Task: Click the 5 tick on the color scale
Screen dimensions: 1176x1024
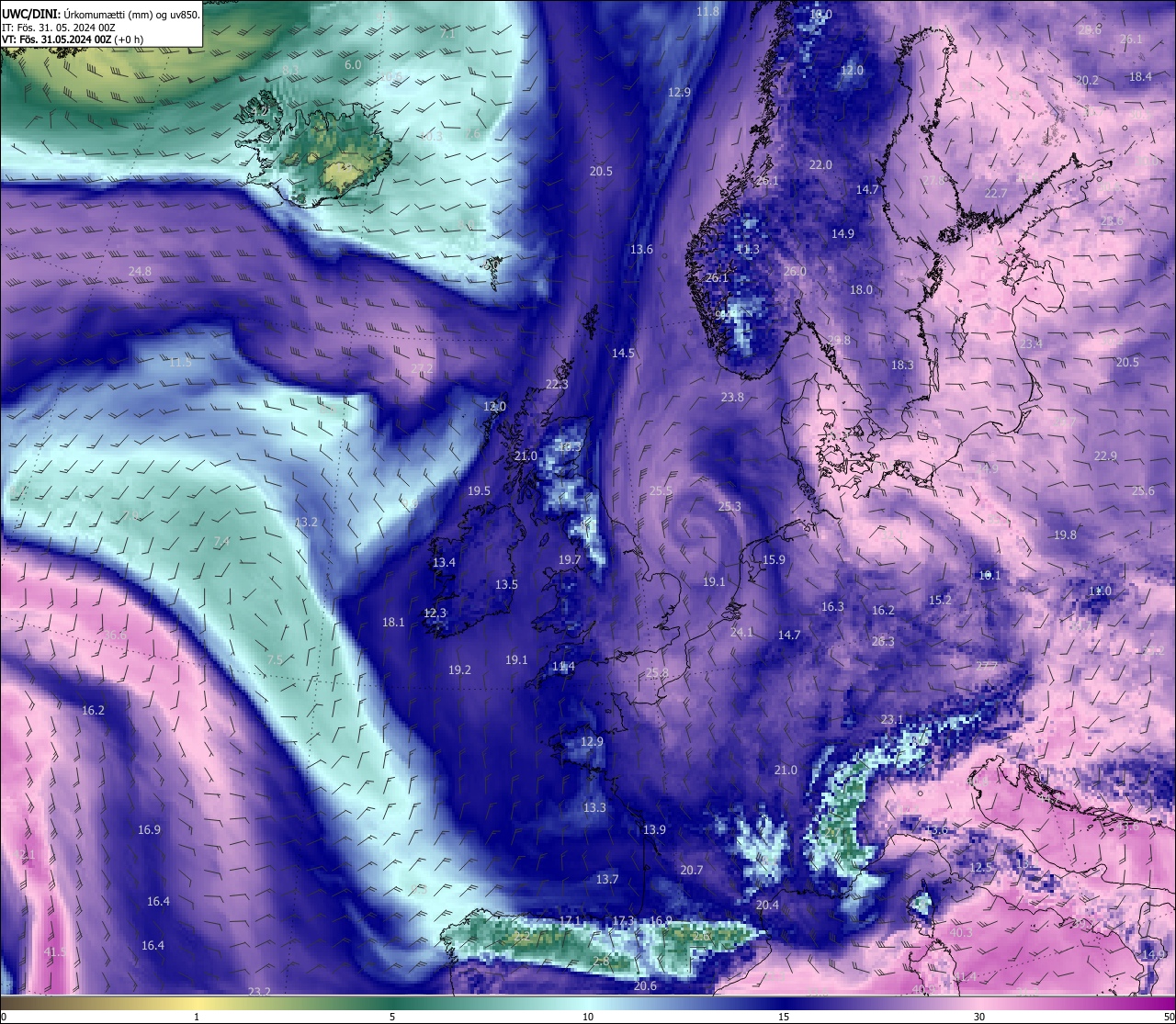Action: click(392, 1016)
